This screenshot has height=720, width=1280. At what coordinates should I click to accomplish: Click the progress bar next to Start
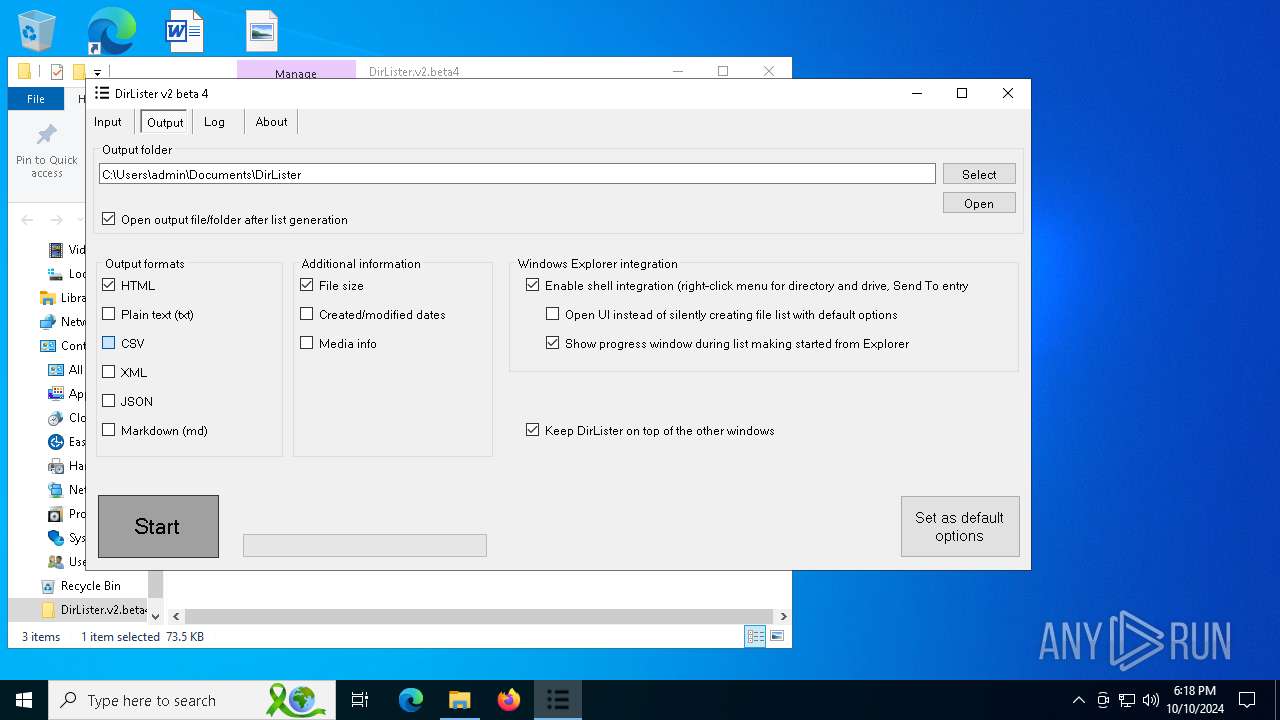365,545
